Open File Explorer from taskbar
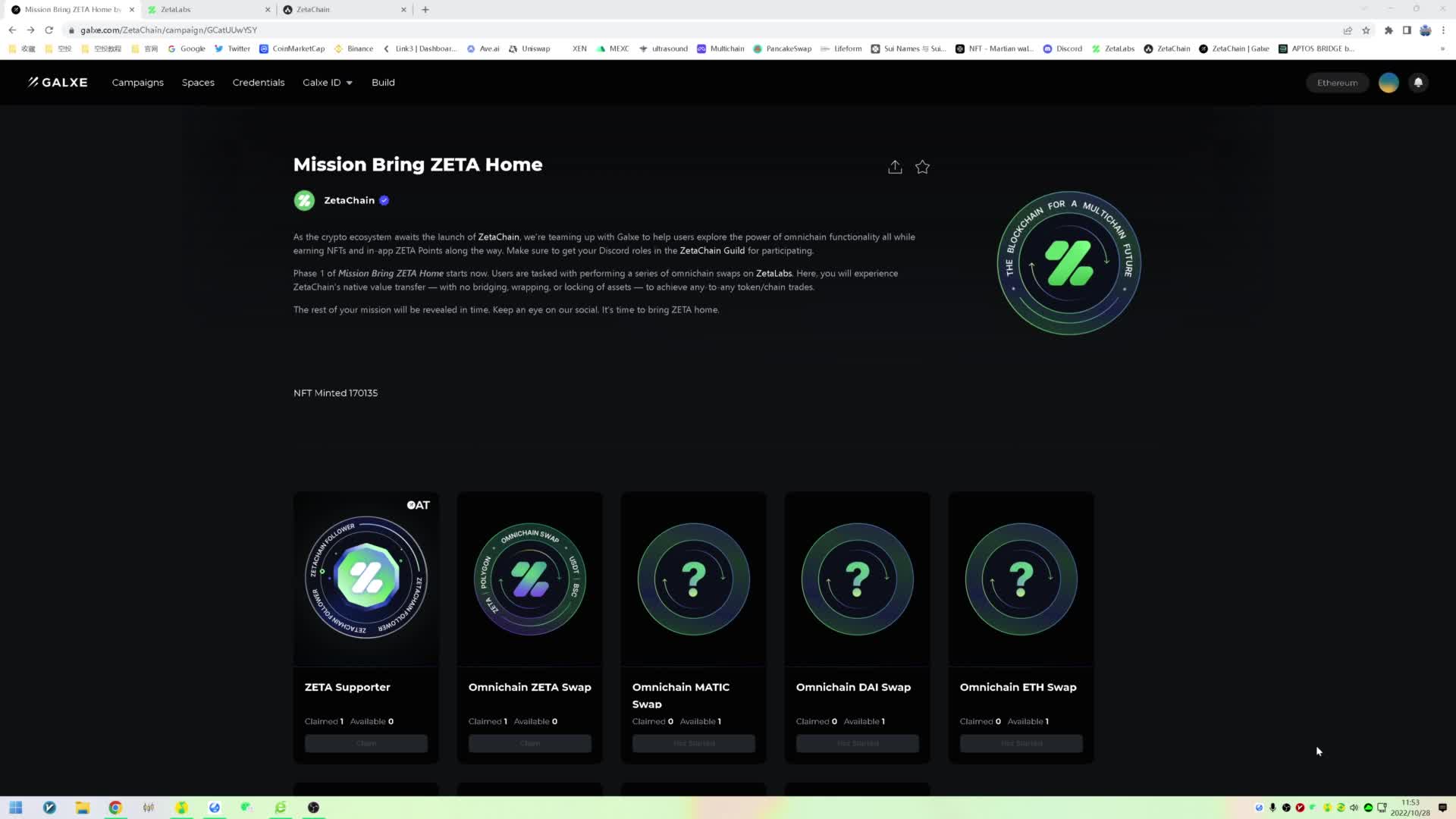Screen dimensions: 1456x819 (x=82, y=808)
